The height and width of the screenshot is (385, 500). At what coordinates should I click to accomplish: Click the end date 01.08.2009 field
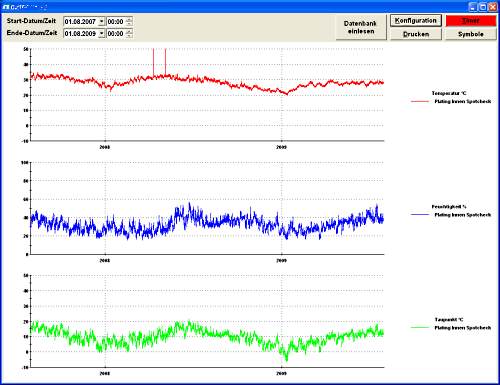[81, 34]
